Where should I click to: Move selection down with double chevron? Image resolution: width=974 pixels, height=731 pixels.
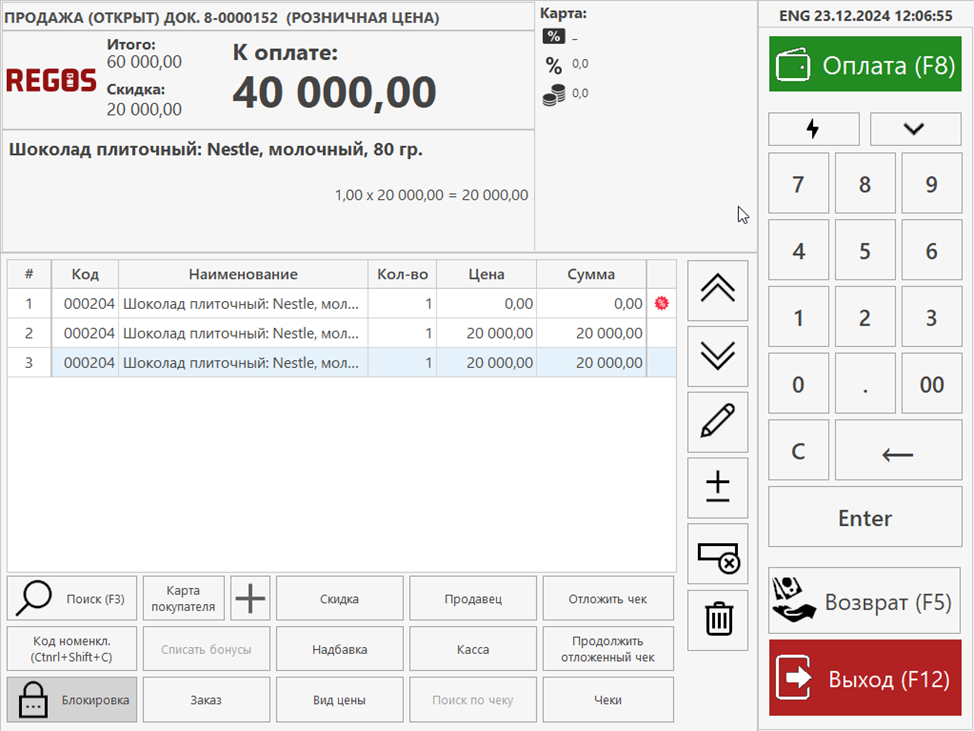coord(718,356)
